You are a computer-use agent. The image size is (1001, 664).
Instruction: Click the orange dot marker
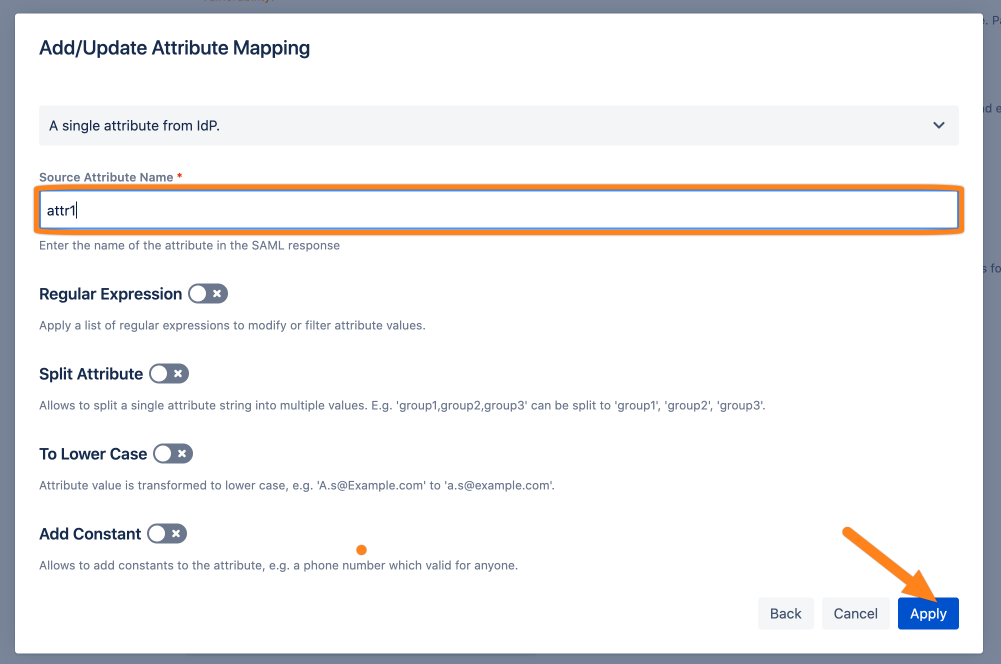[x=361, y=550]
